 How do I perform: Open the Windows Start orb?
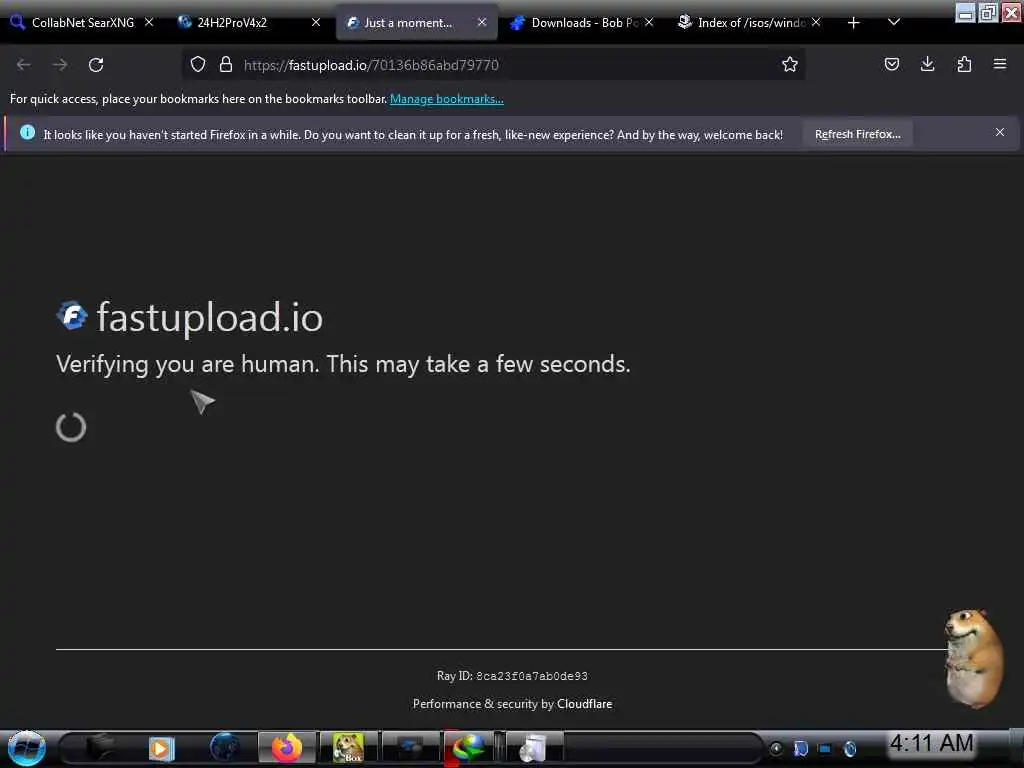[x=27, y=748]
